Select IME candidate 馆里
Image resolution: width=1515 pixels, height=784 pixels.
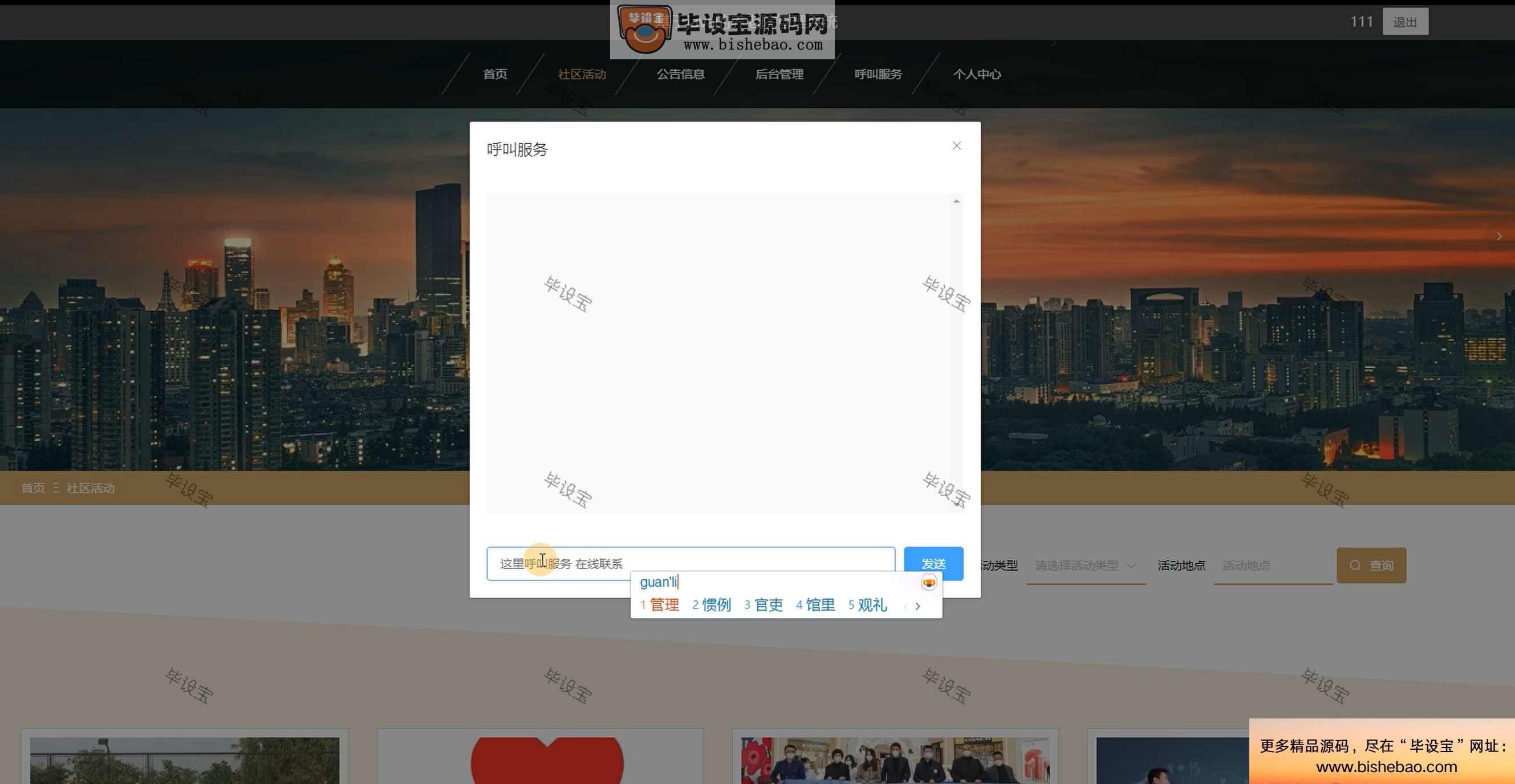click(815, 604)
